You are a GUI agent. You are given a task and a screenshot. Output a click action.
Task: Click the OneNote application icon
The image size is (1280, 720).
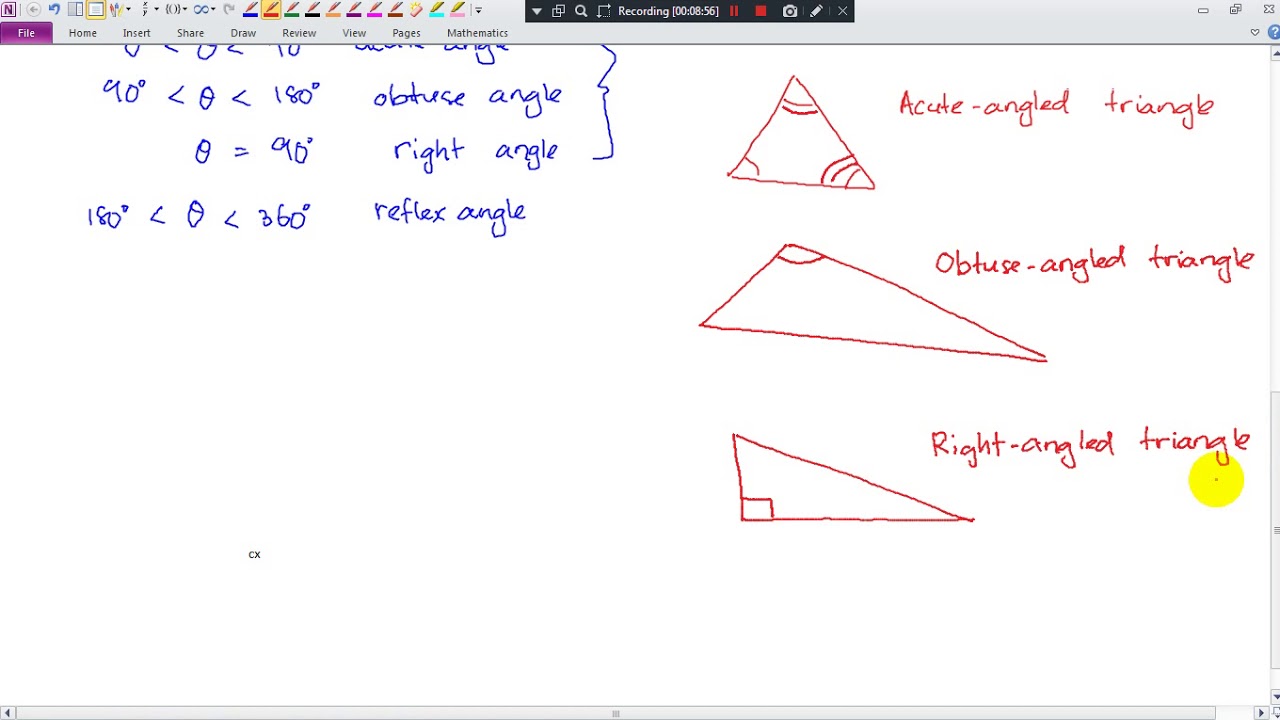tap(9, 10)
